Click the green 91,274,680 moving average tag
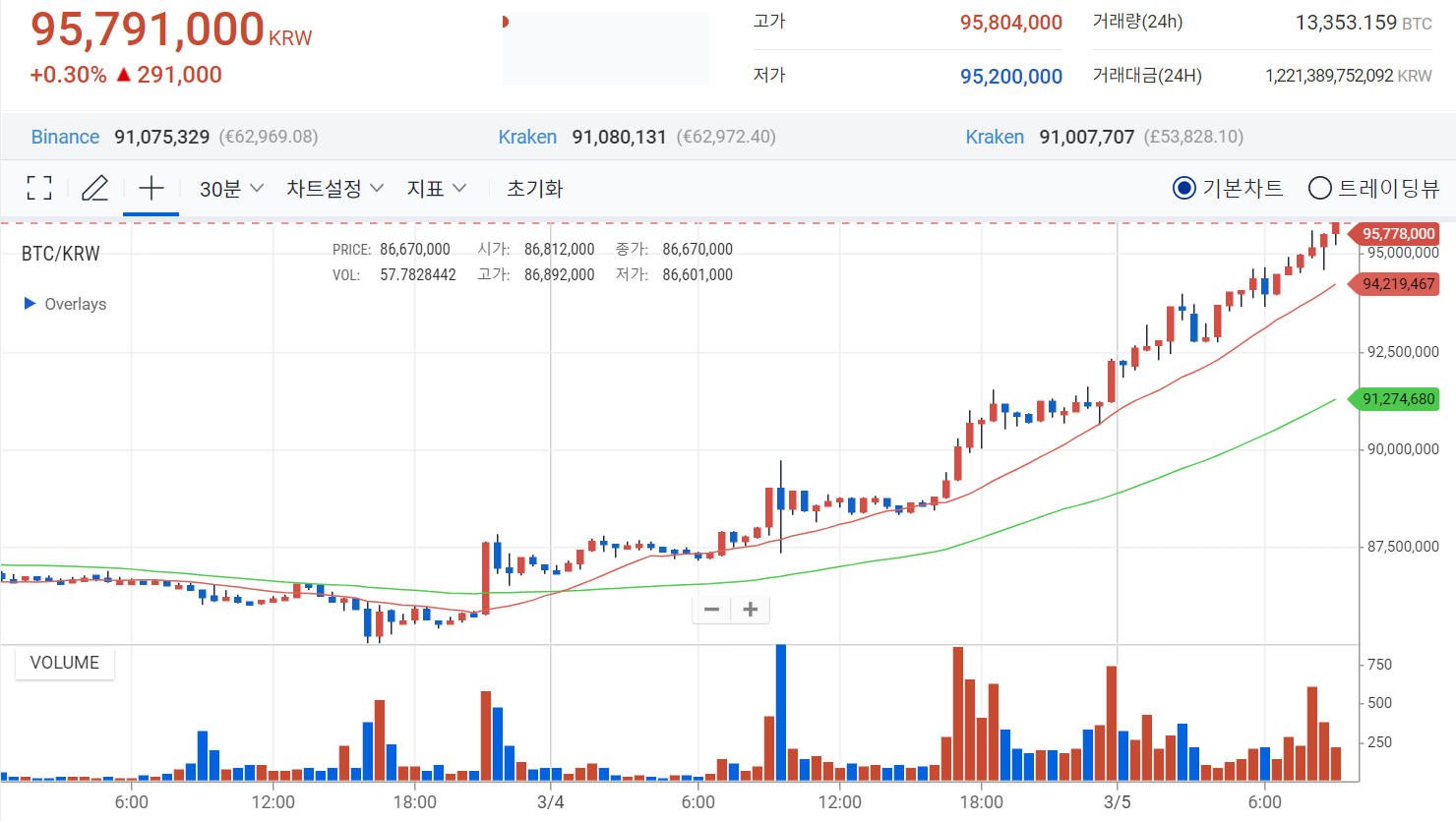Viewport: 1456px width, 821px height. pyautogui.click(x=1395, y=399)
